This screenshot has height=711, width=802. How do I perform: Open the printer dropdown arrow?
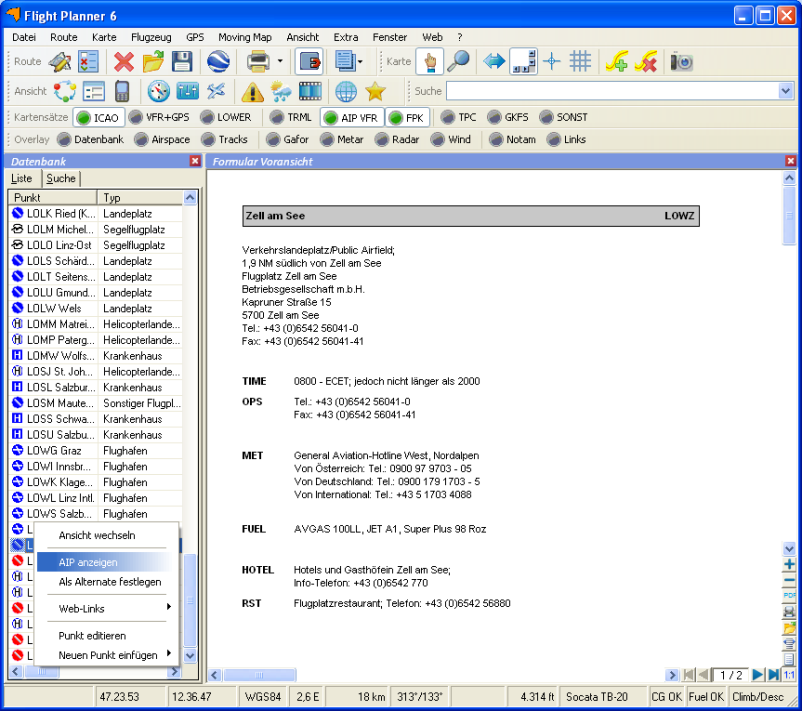coord(280,62)
